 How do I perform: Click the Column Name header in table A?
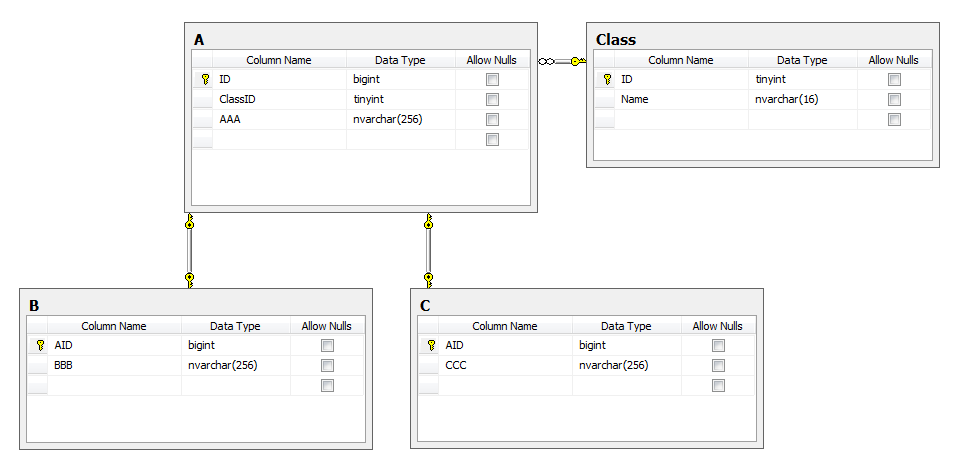[x=279, y=60]
